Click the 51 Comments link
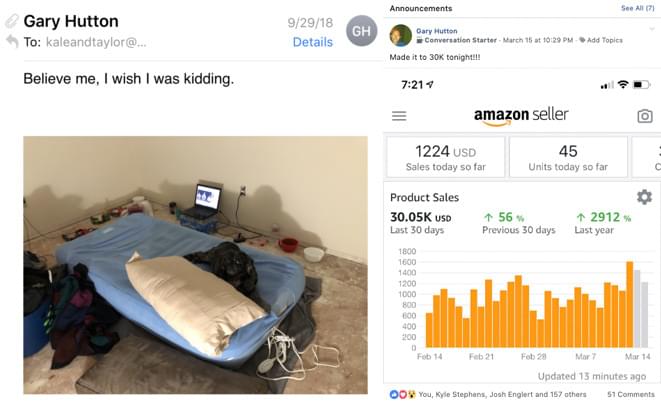Image resolution: width=661 pixels, height=405 pixels. pos(631,394)
